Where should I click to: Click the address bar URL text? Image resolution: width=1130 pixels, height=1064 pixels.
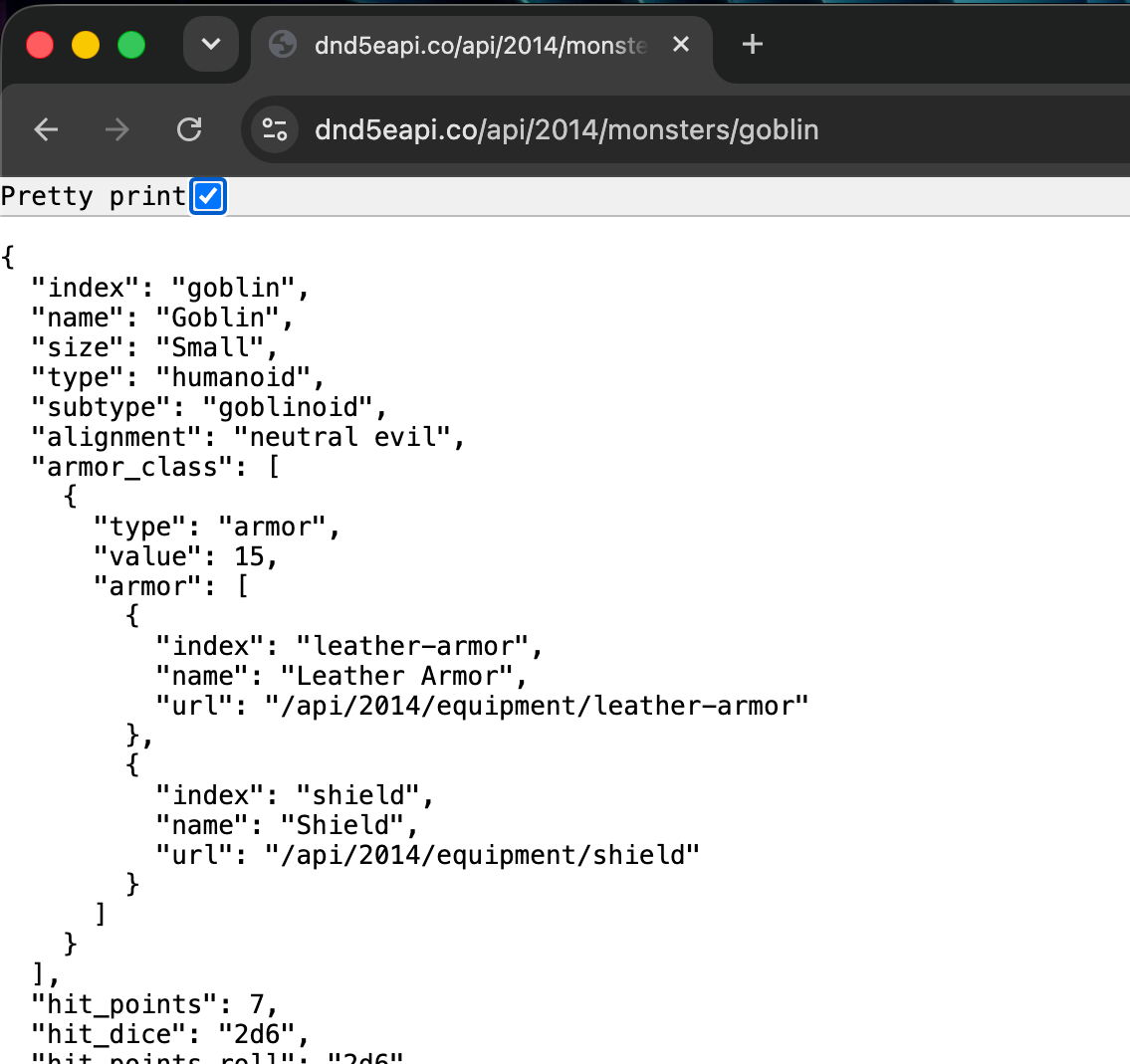[x=566, y=130]
